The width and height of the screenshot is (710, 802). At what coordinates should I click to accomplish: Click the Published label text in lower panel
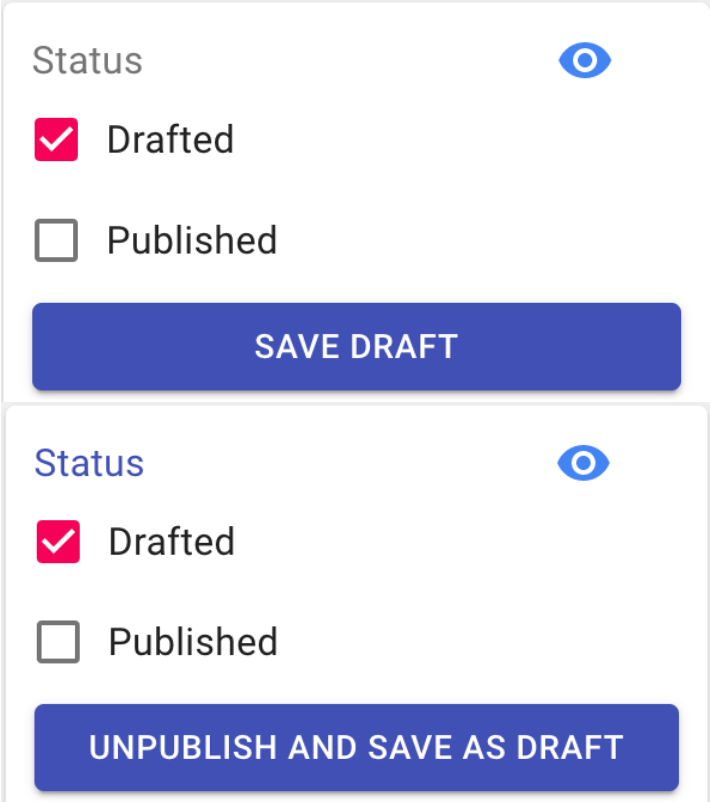click(193, 642)
